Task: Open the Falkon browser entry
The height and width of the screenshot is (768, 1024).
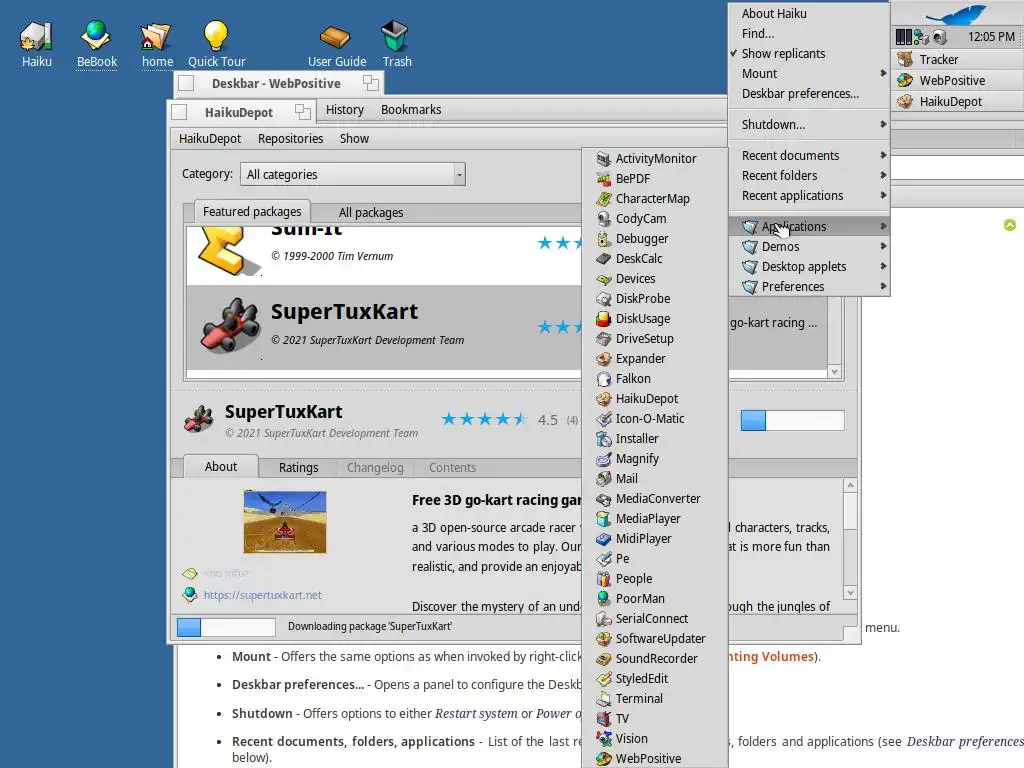Action: (654, 379)
